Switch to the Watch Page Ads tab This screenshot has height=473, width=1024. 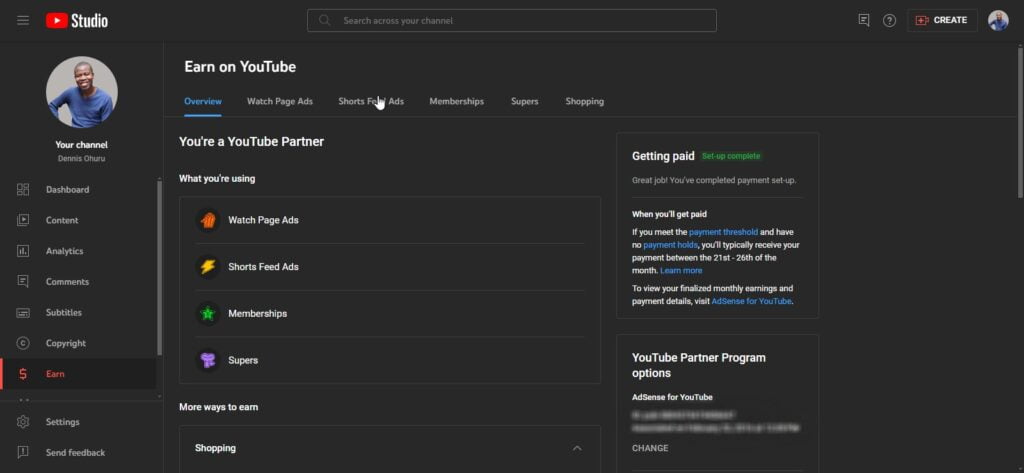(x=280, y=101)
